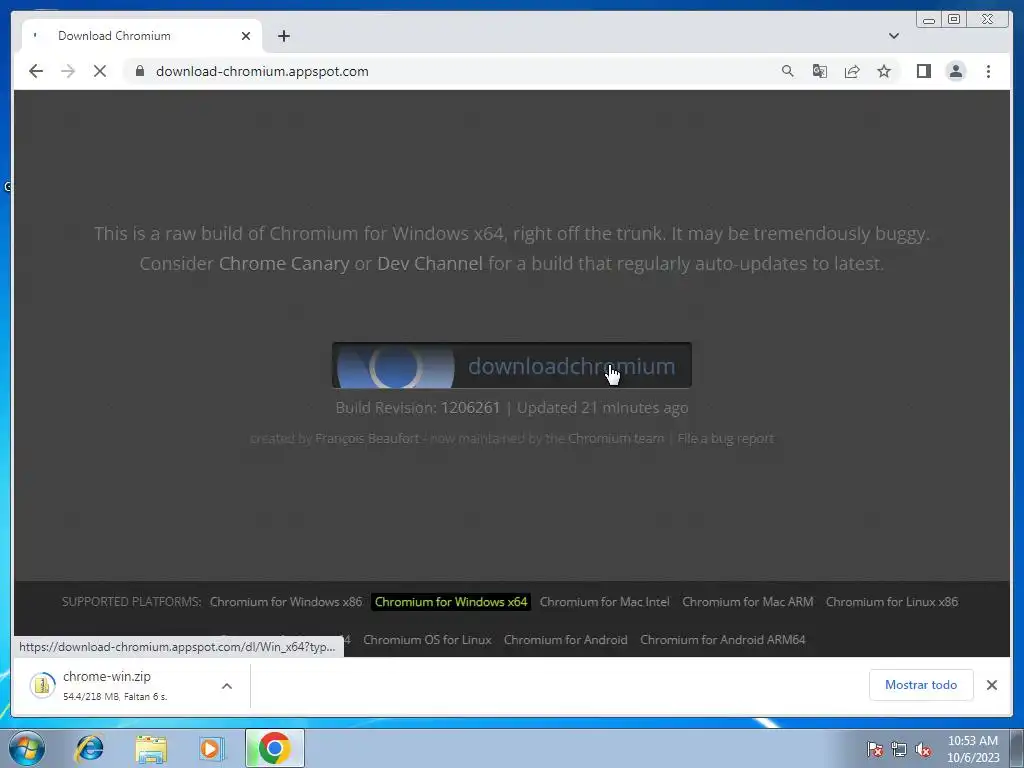This screenshot has width=1024, height=768.
Task: Open the Chromium team link
Action: [616, 438]
